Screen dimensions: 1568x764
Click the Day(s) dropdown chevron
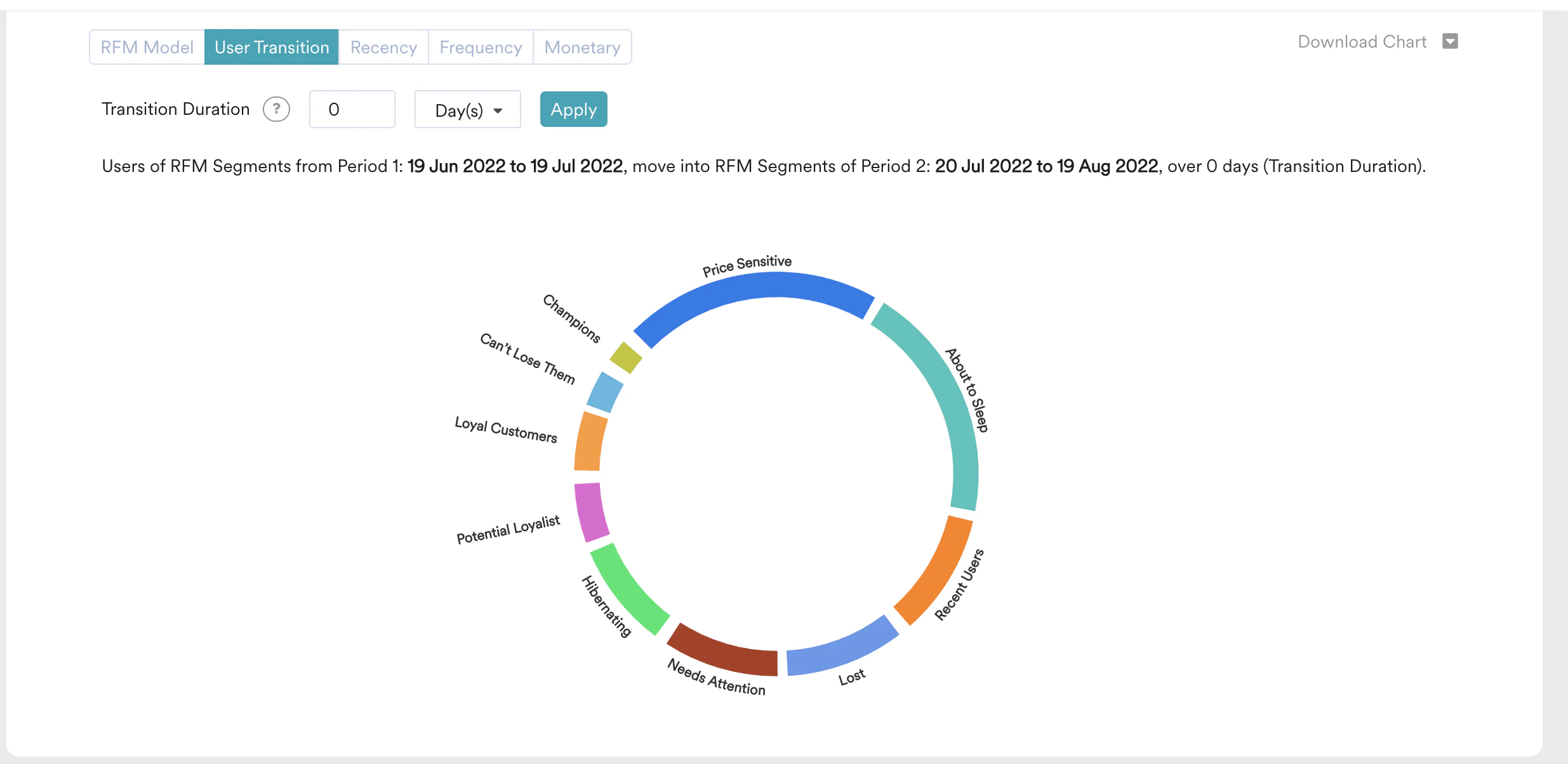coord(498,109)
